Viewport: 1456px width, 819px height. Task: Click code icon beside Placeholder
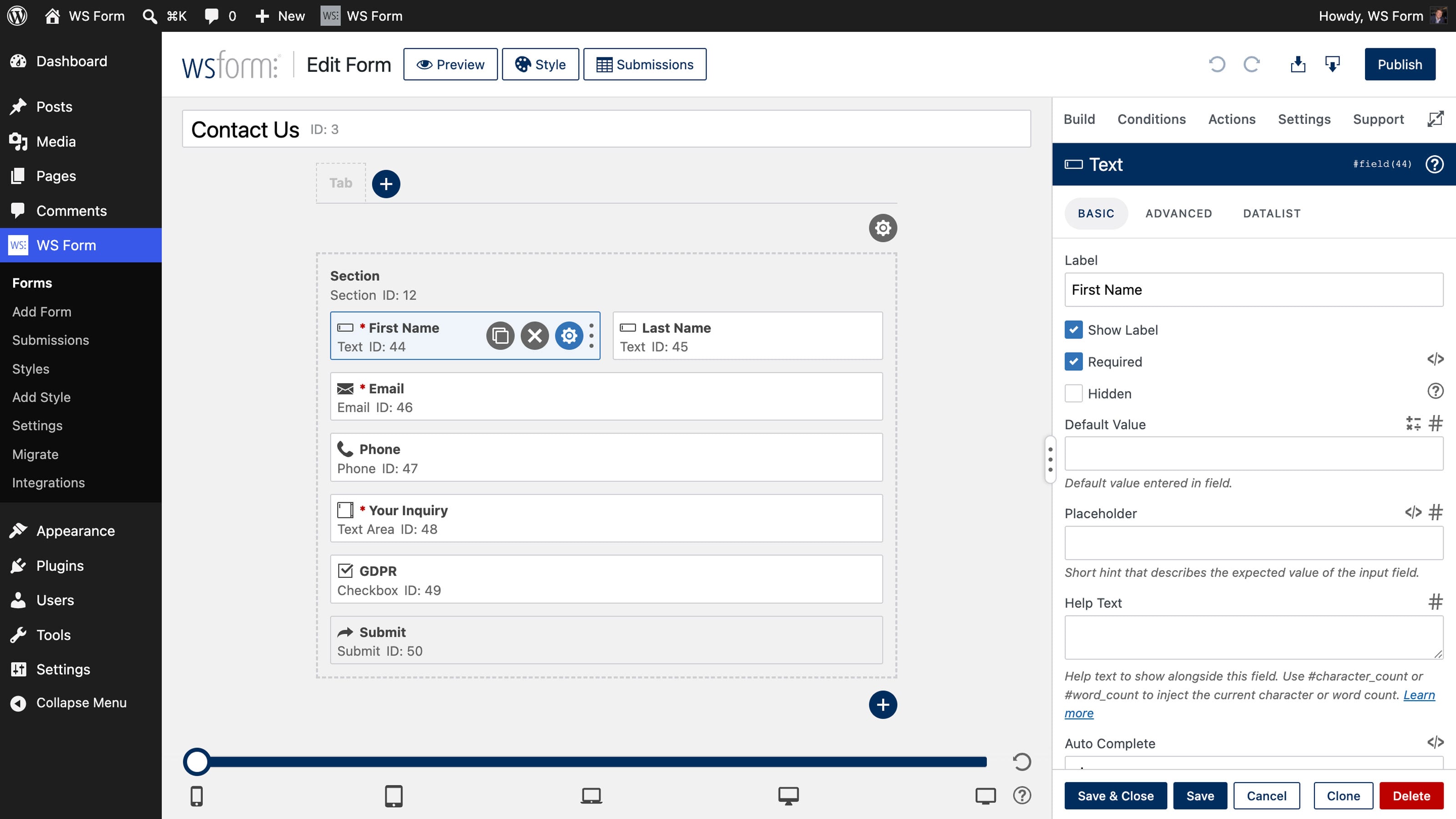(1413, 513)
